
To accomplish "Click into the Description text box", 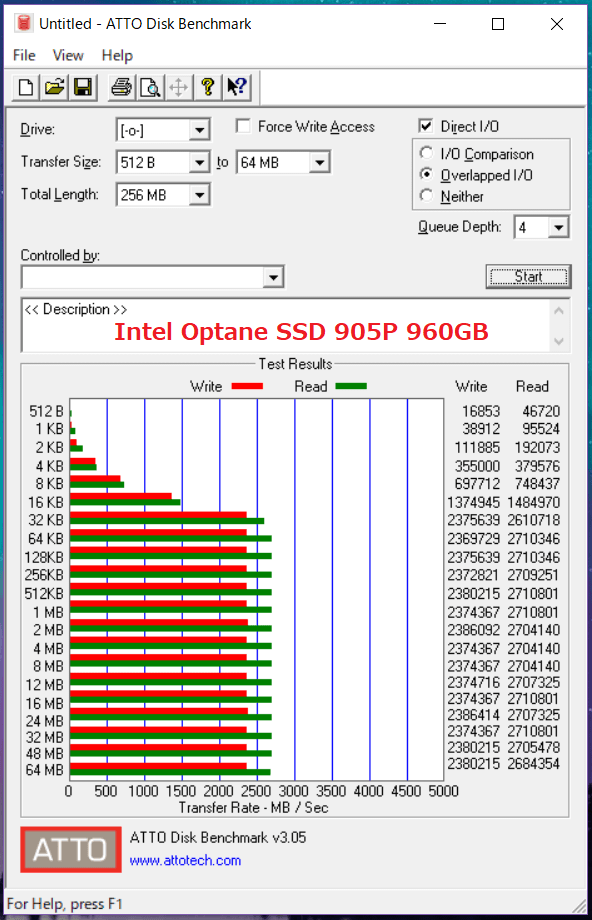I will coord(286,326).
